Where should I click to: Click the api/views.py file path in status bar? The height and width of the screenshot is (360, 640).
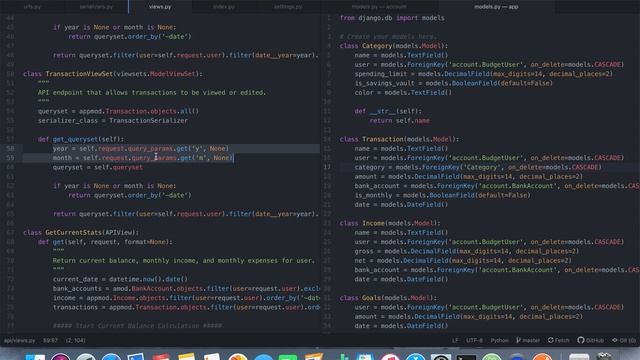(x=20, y=340)
